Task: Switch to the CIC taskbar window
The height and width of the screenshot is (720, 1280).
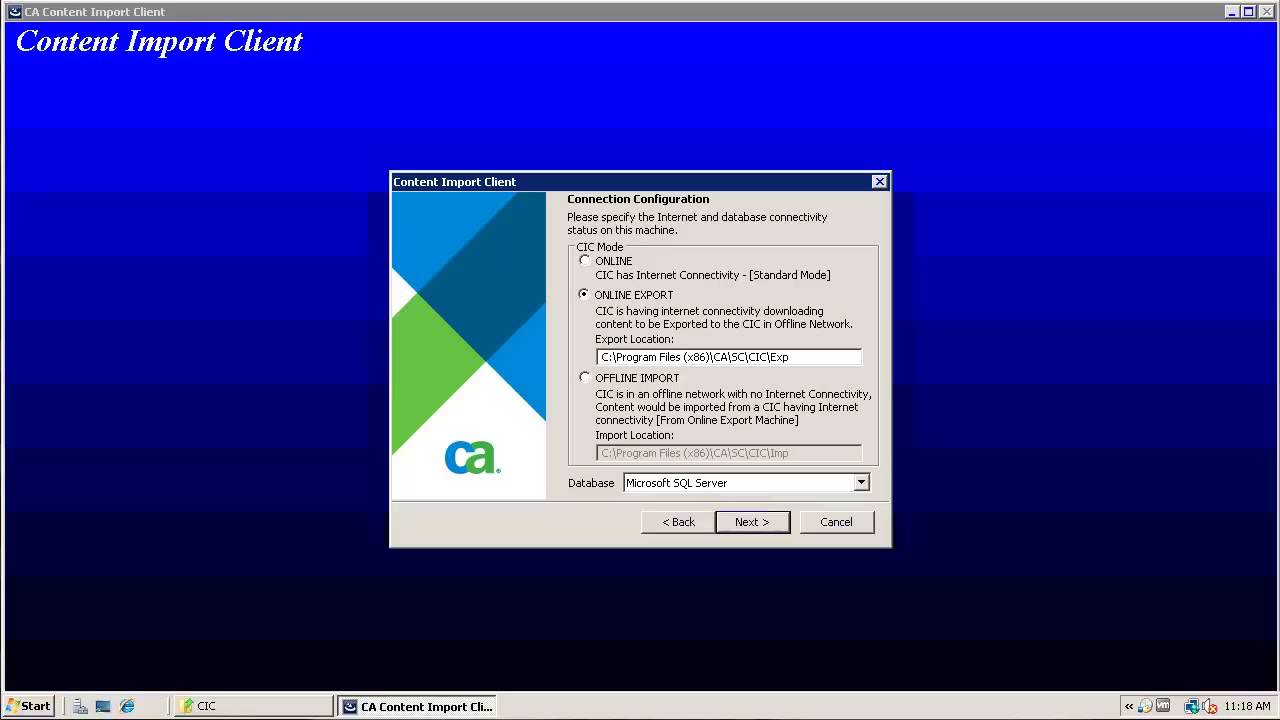Action: click(254, 706)
